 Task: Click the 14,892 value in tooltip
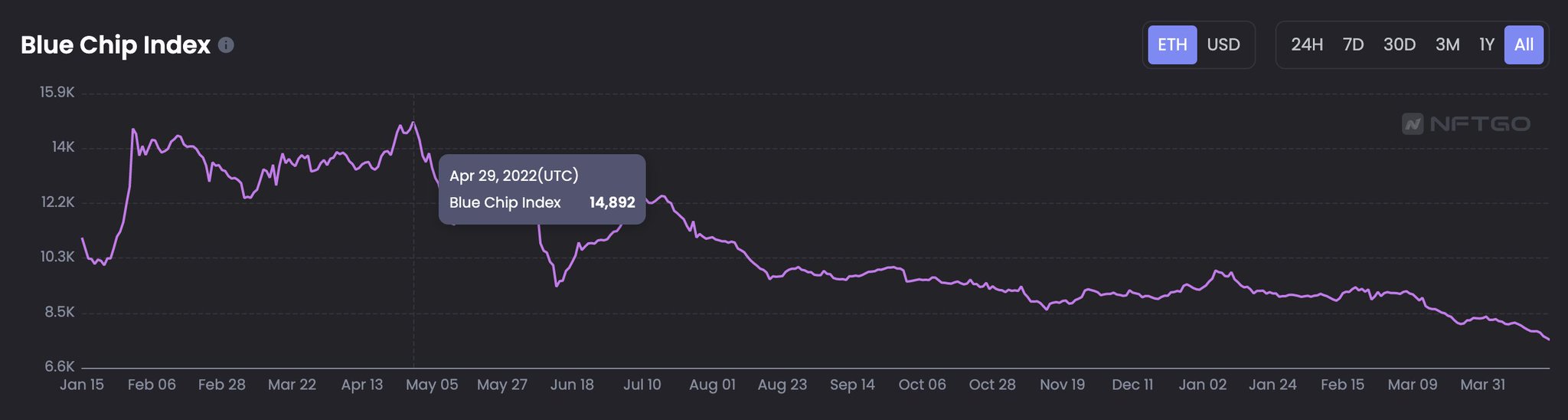coord(612,202)
